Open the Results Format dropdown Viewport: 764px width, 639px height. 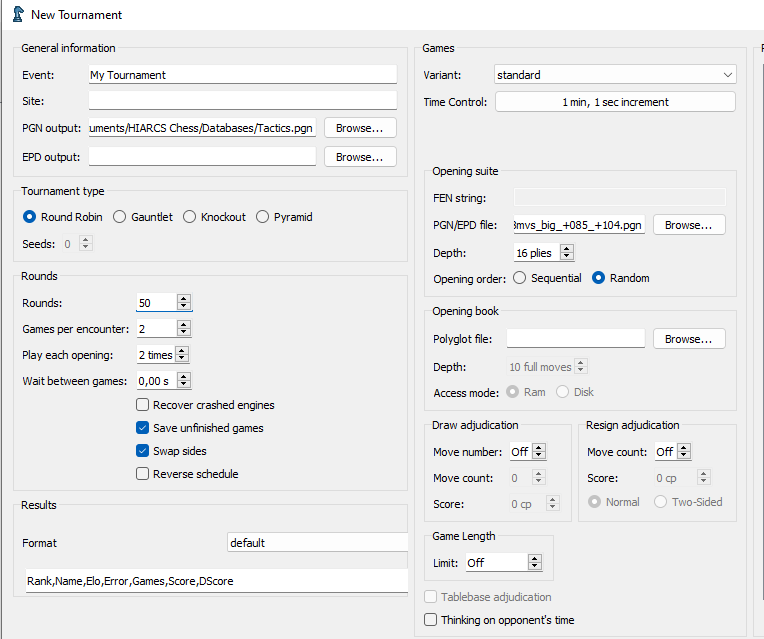pyautogui.click(x=318, y=542)
